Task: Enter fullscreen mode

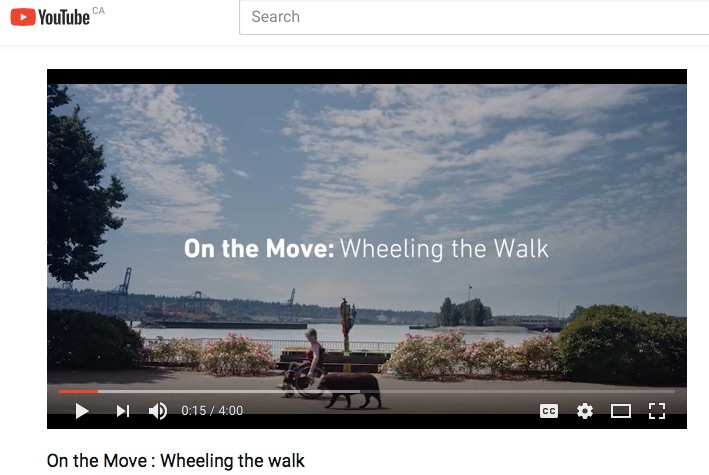Action: point(657,411)
